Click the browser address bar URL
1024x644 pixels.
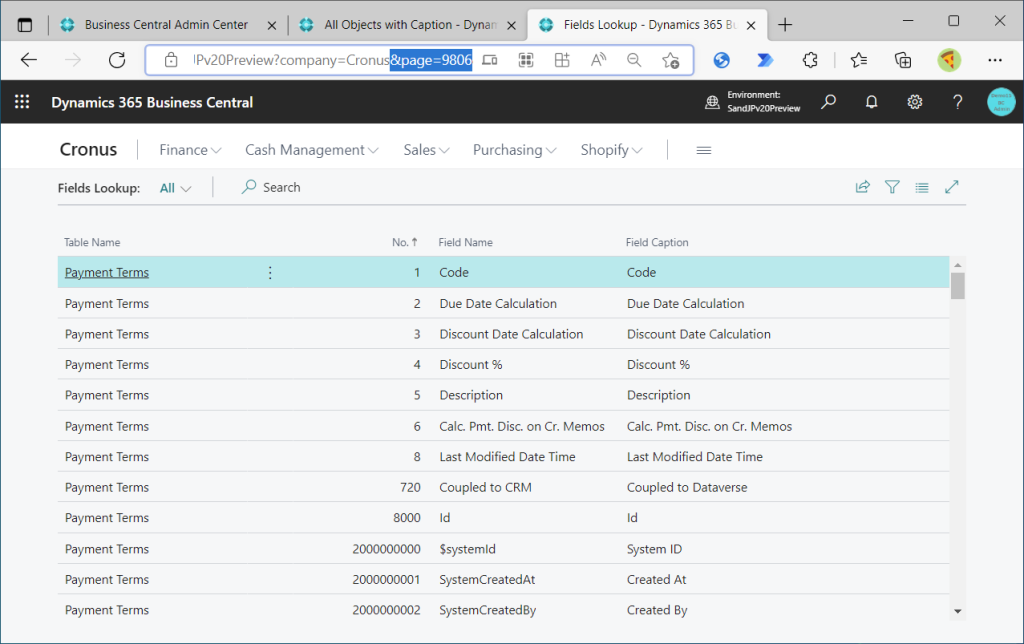point(332,60)
